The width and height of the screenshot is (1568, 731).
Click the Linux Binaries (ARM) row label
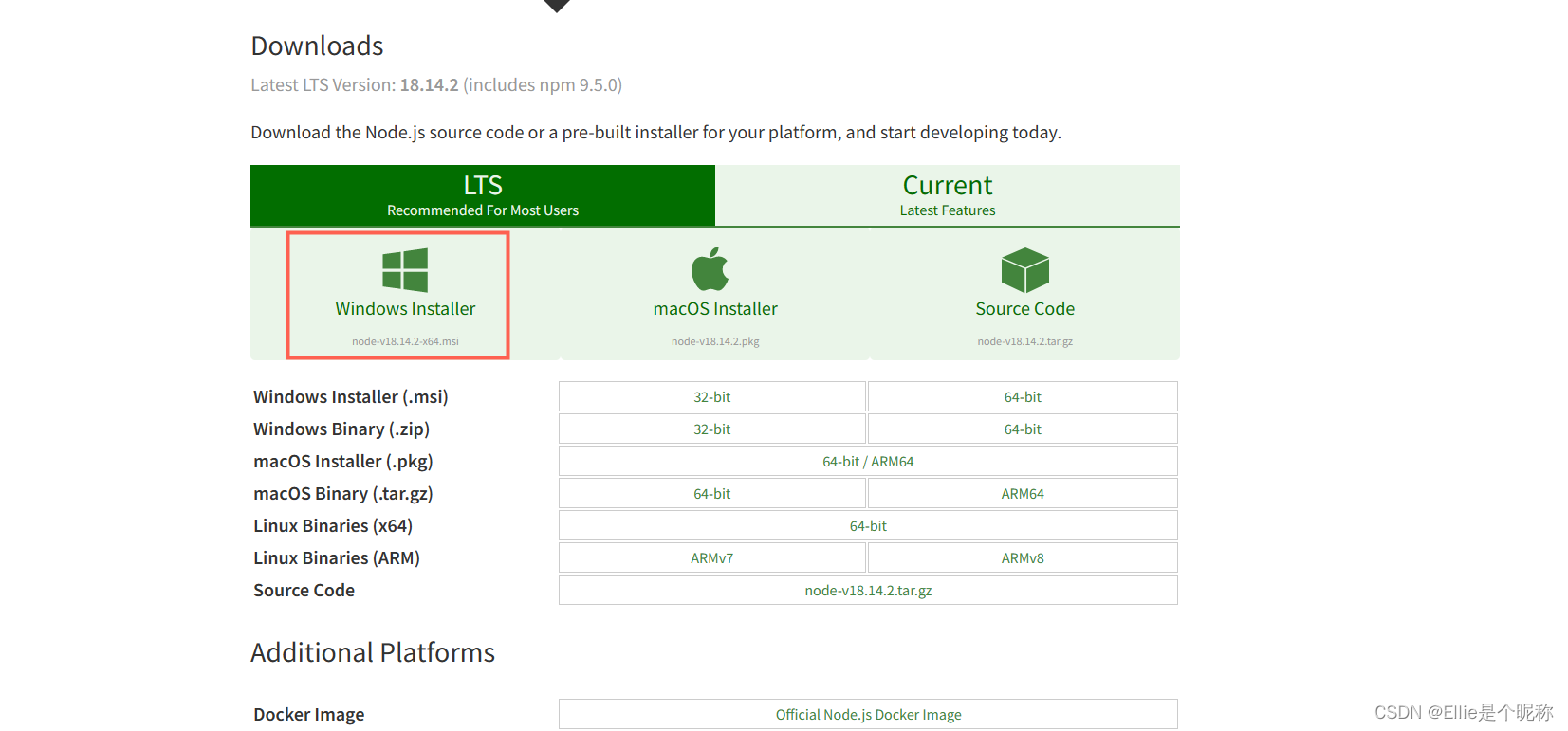(x=337, y=557)
